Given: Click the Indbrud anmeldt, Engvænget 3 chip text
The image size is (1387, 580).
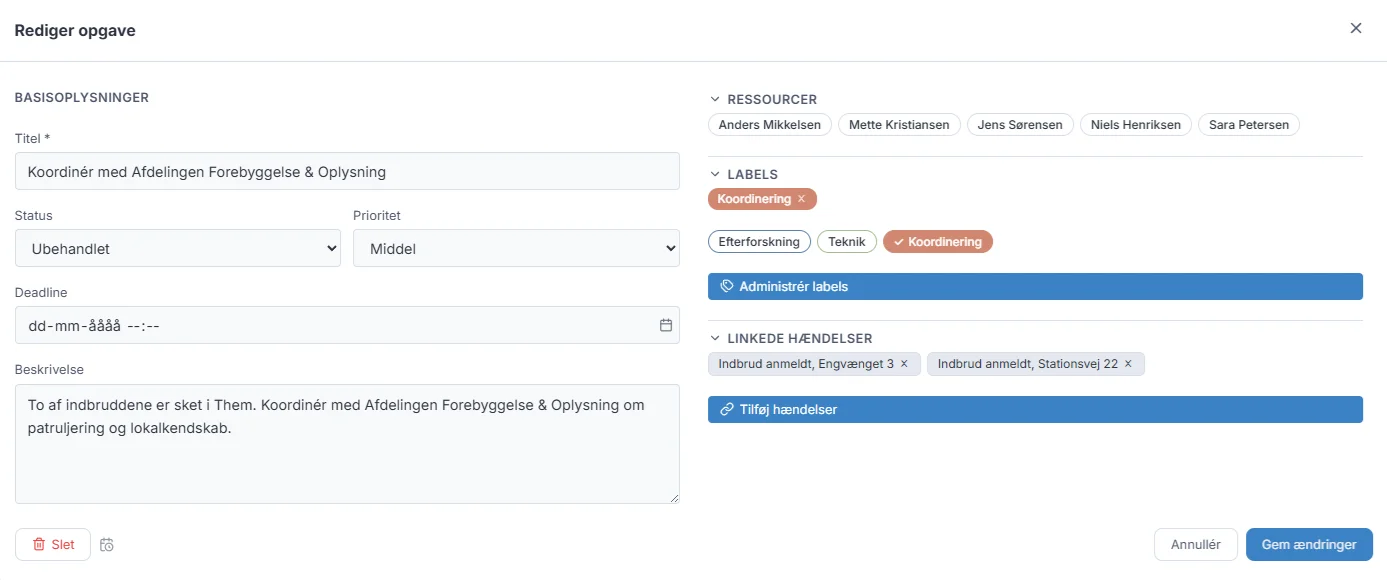Looking at the screenshot, I should (806, 364).
